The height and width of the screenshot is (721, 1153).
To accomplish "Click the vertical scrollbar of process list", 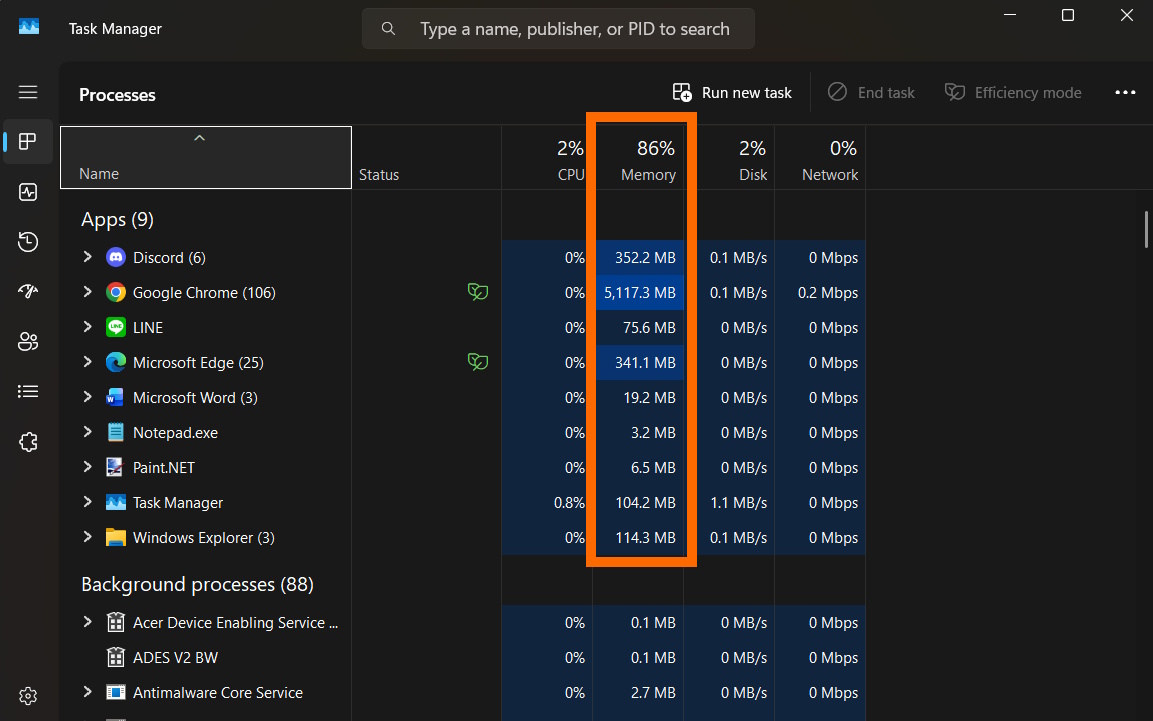I will point(1146,229).
